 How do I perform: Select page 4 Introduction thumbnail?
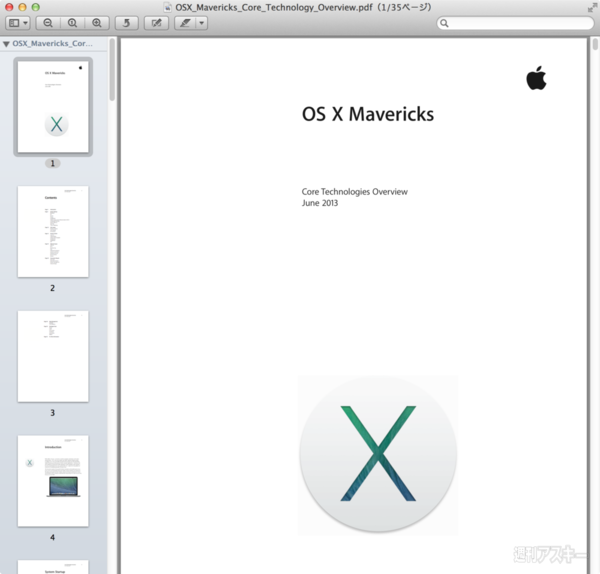(53, 481)
